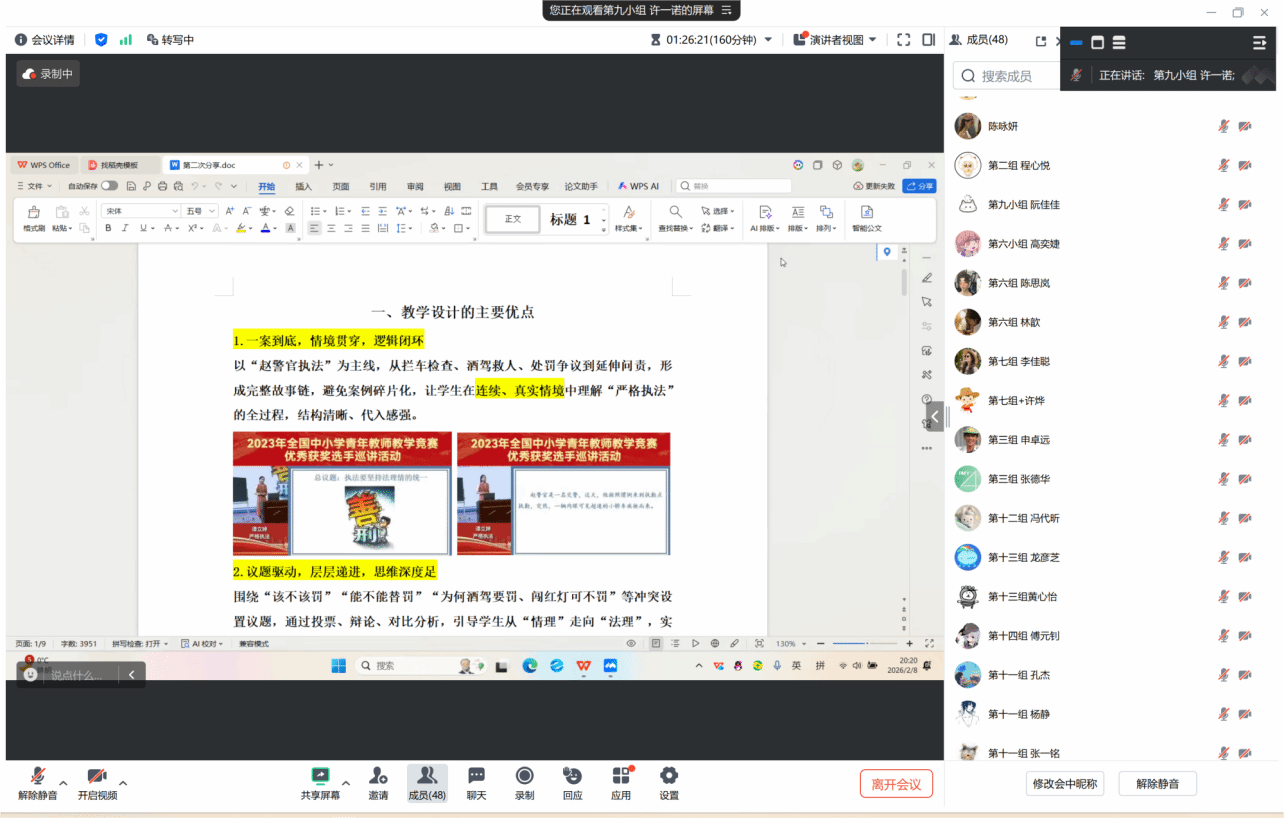1284x818 pixels.
Task: Open the arrow next to 共享屏幕
Action: coord(346,783)
